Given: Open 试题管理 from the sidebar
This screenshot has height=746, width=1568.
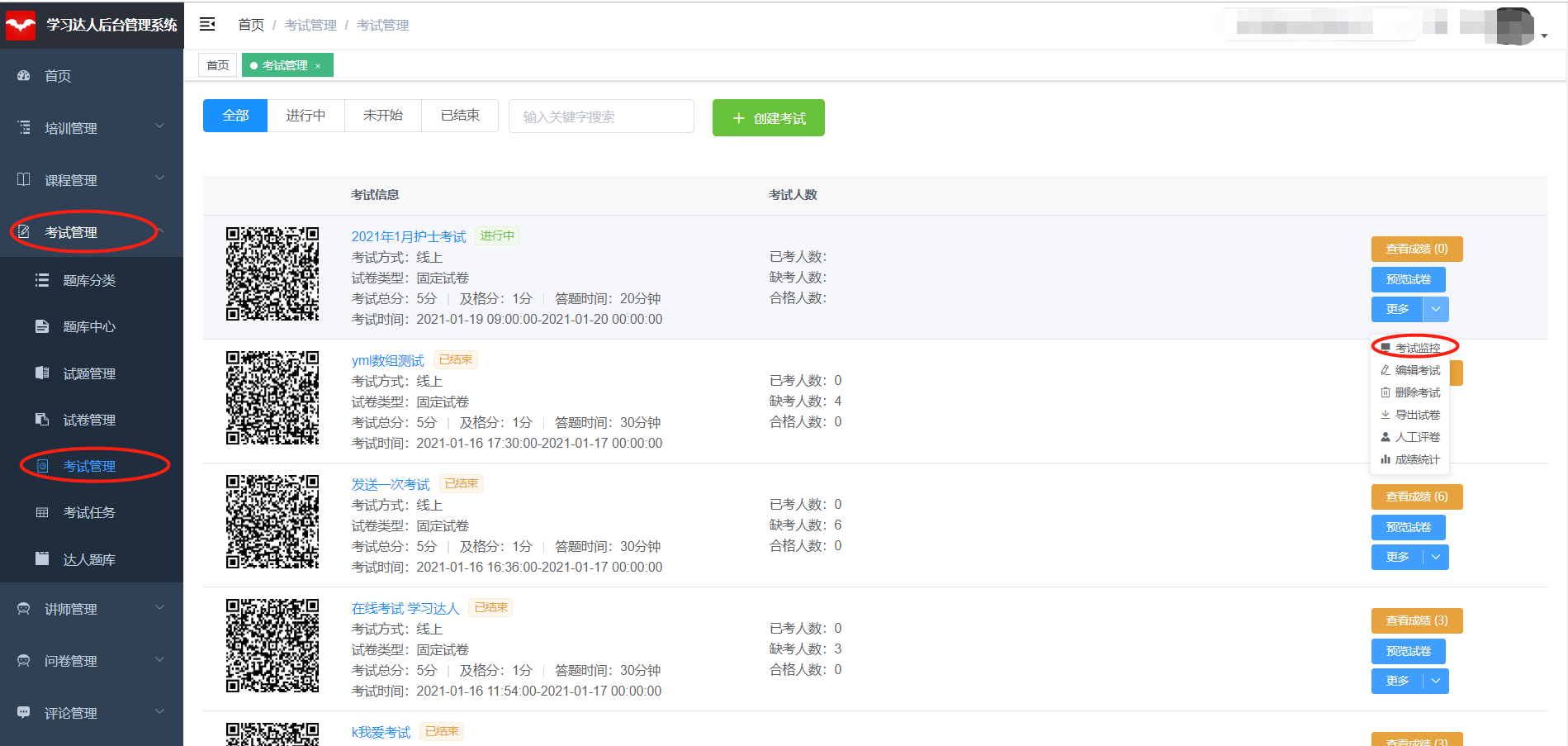Looking at the screenshot, I should click(89, 374).
